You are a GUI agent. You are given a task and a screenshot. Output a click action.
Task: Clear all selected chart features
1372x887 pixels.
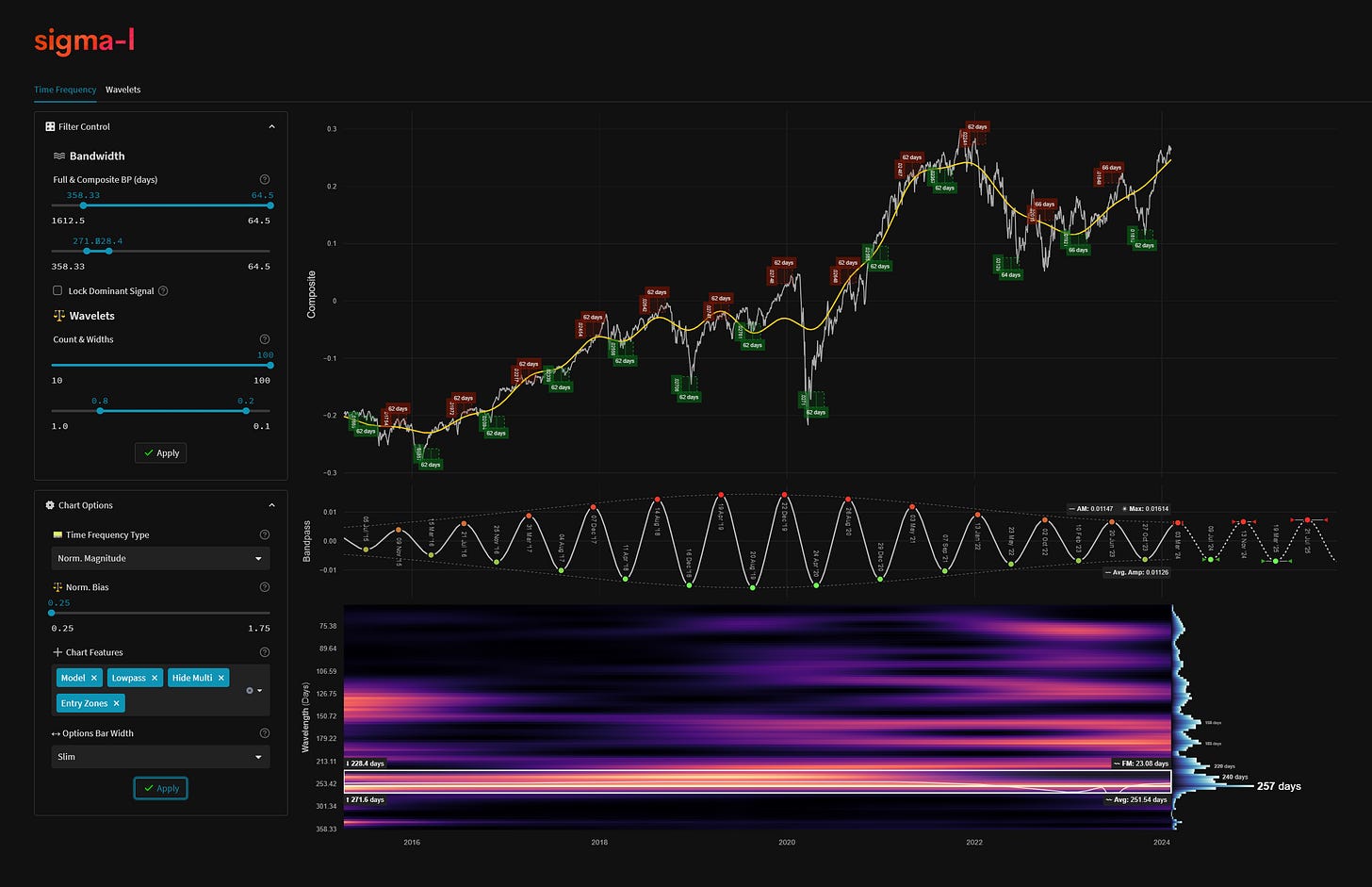249,691
